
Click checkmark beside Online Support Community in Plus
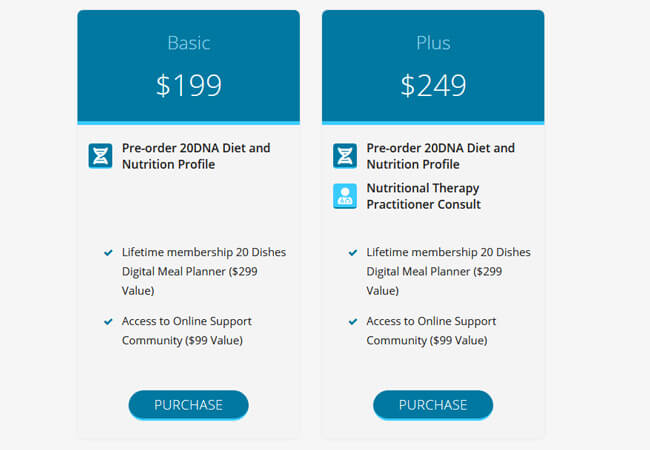click(x=353, y=321)
